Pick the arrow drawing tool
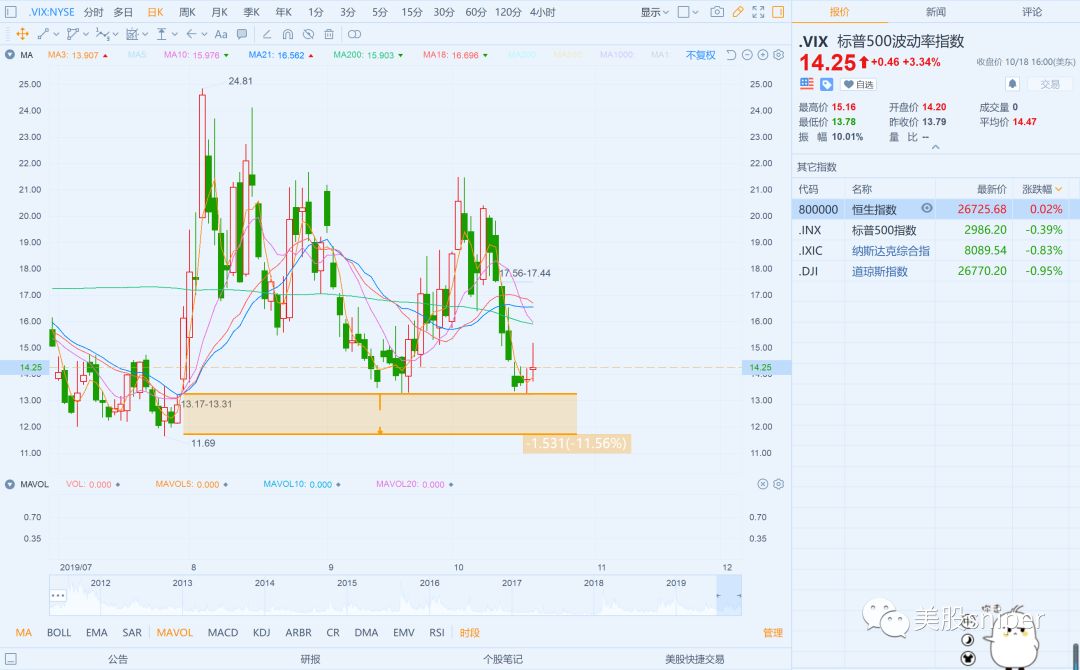The width and height of the screenshot is (1080, 670). pos(191,34)
